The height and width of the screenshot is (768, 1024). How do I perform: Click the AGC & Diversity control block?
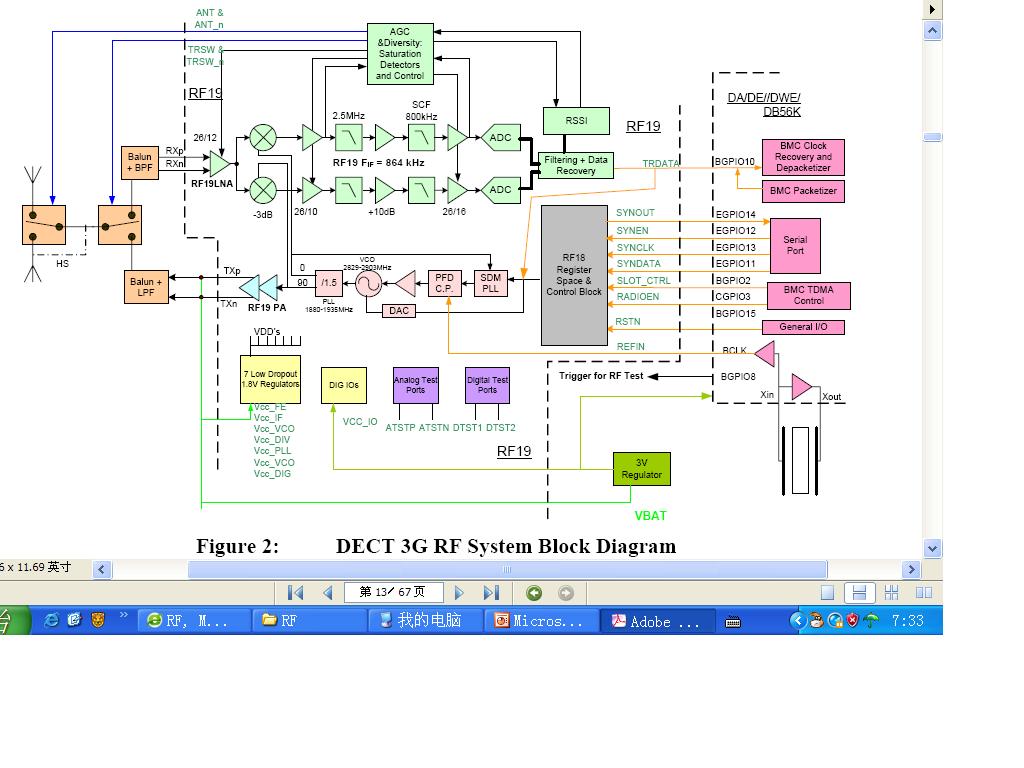[400, 54]
